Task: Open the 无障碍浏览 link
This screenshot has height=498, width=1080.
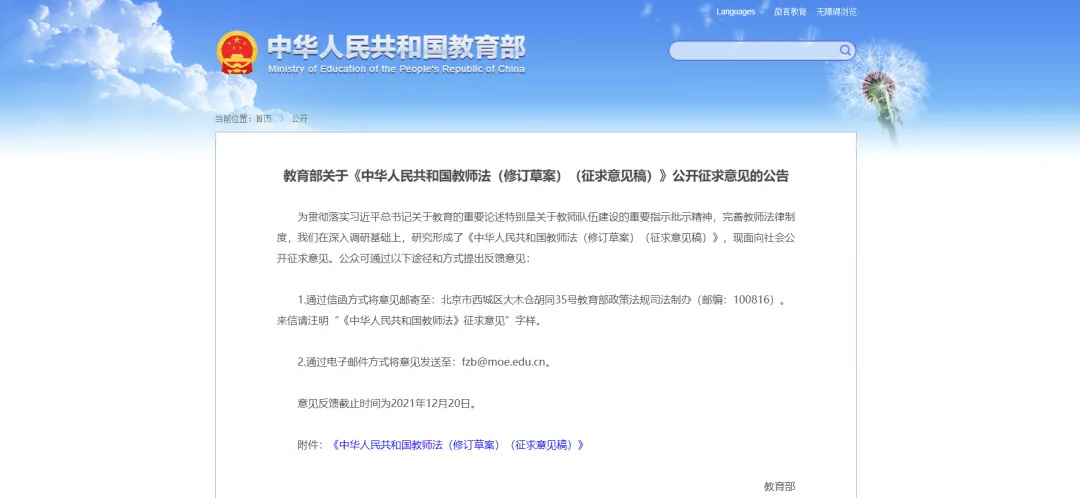Action: (837, 12)
